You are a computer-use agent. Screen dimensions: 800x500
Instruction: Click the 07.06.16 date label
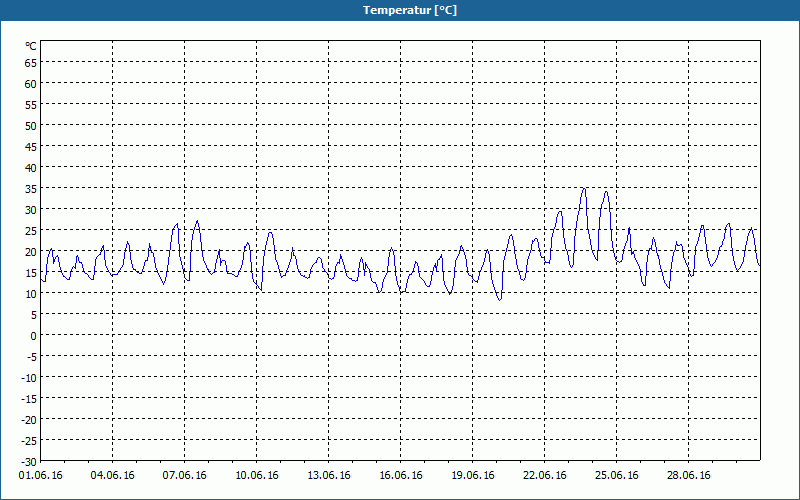pyautogui.click(x=184, y=476)
